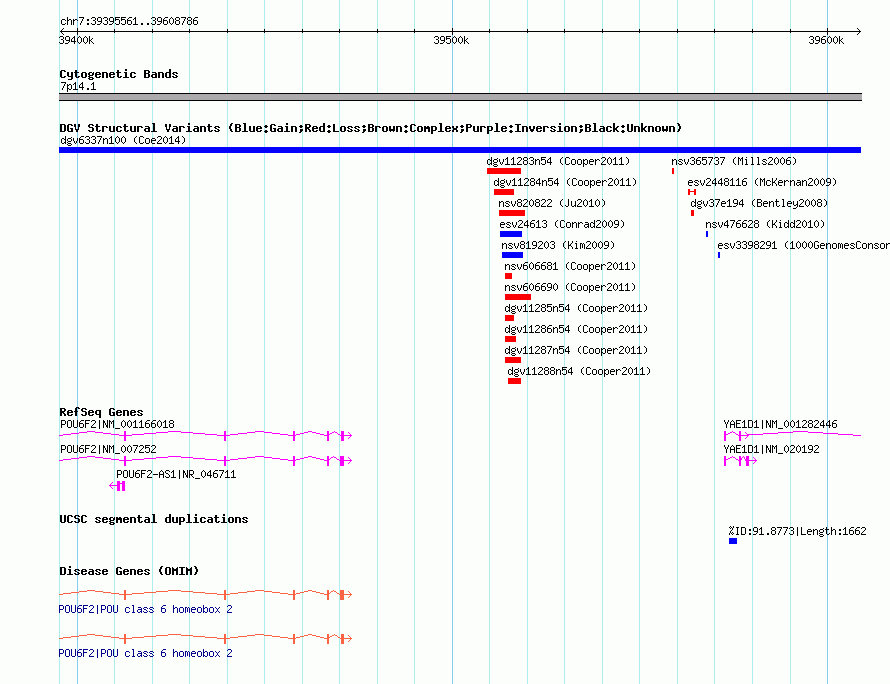Click the dgv6337n100 (Coe2014) blue gain bar
The width and height of the screenshot is (890, 684).
(460, 150)
